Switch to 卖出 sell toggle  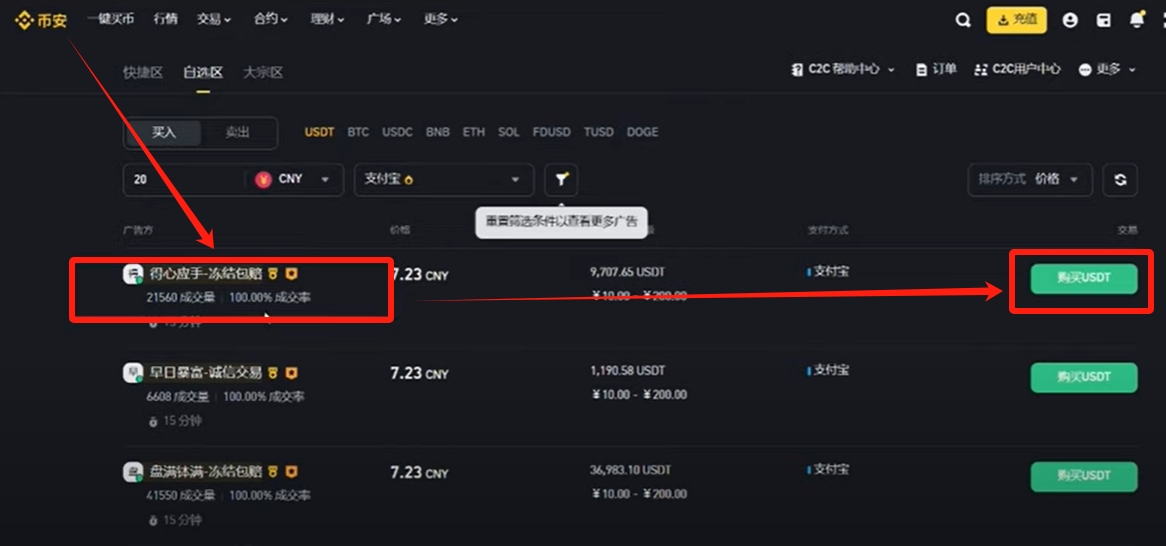coord(237,132)
